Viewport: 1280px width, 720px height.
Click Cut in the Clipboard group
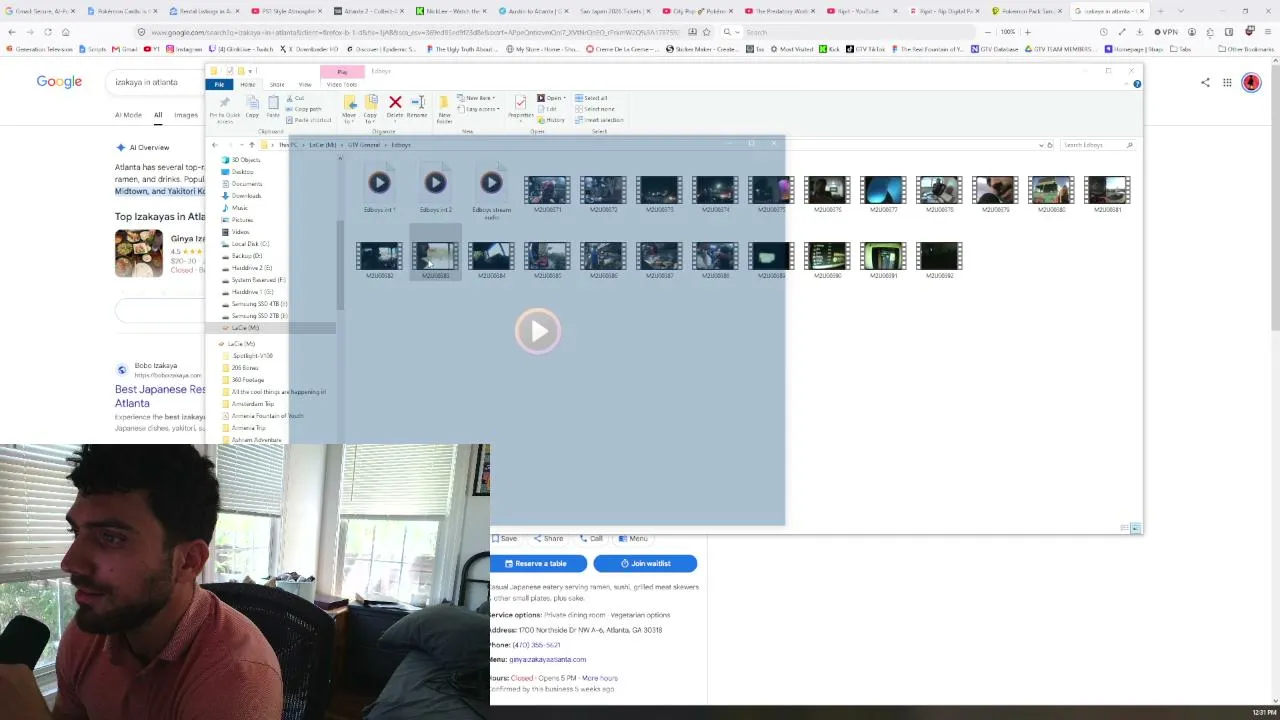pos(295,98)
